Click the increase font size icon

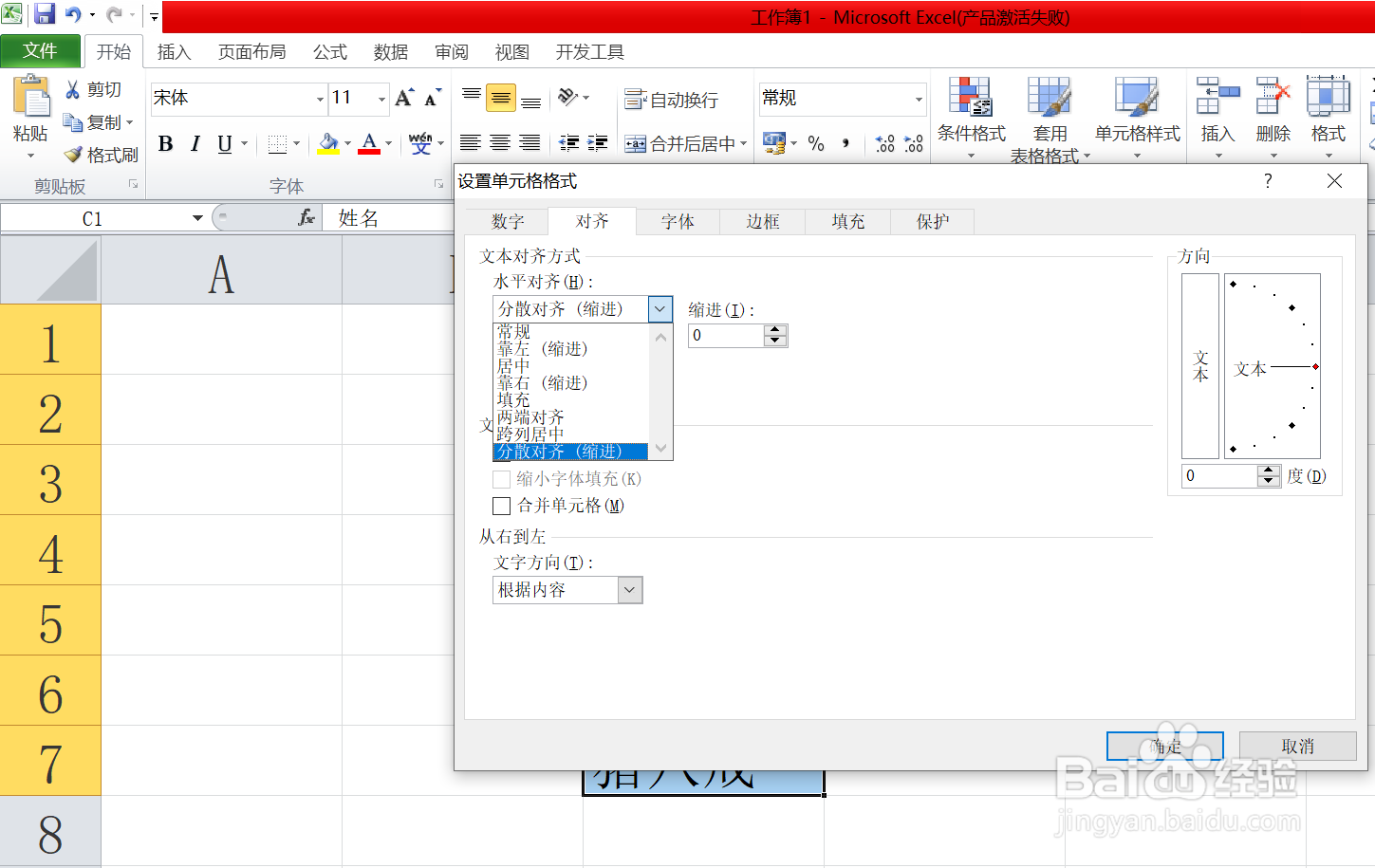[404, 98]
